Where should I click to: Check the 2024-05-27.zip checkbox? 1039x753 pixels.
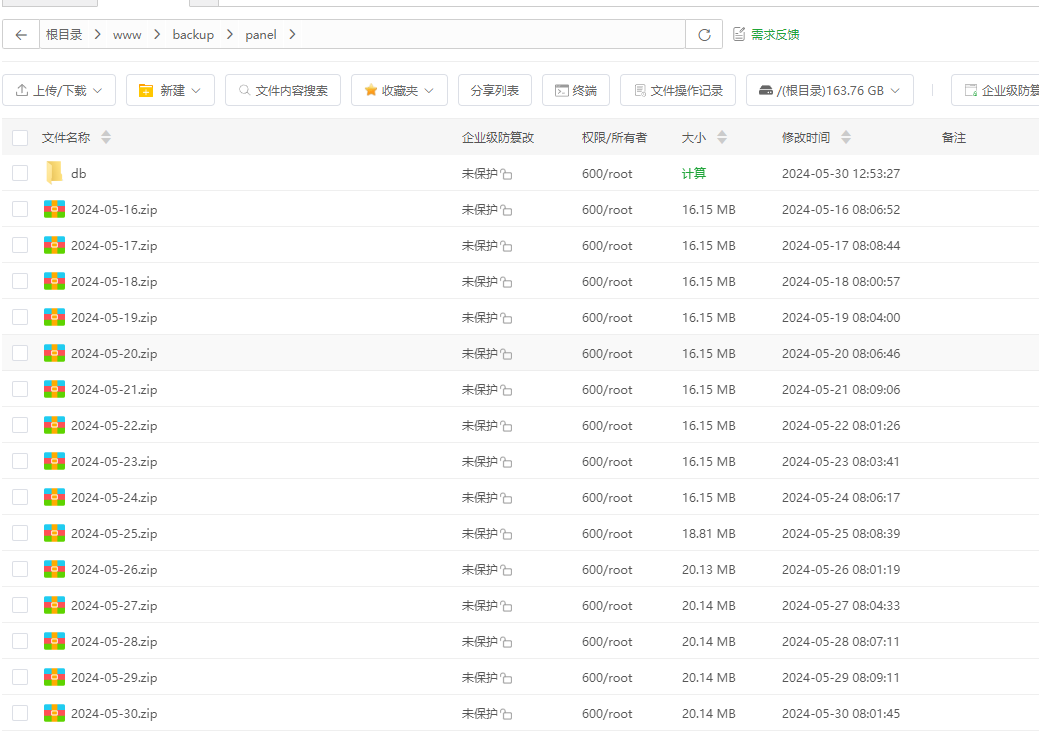point(20,605)
